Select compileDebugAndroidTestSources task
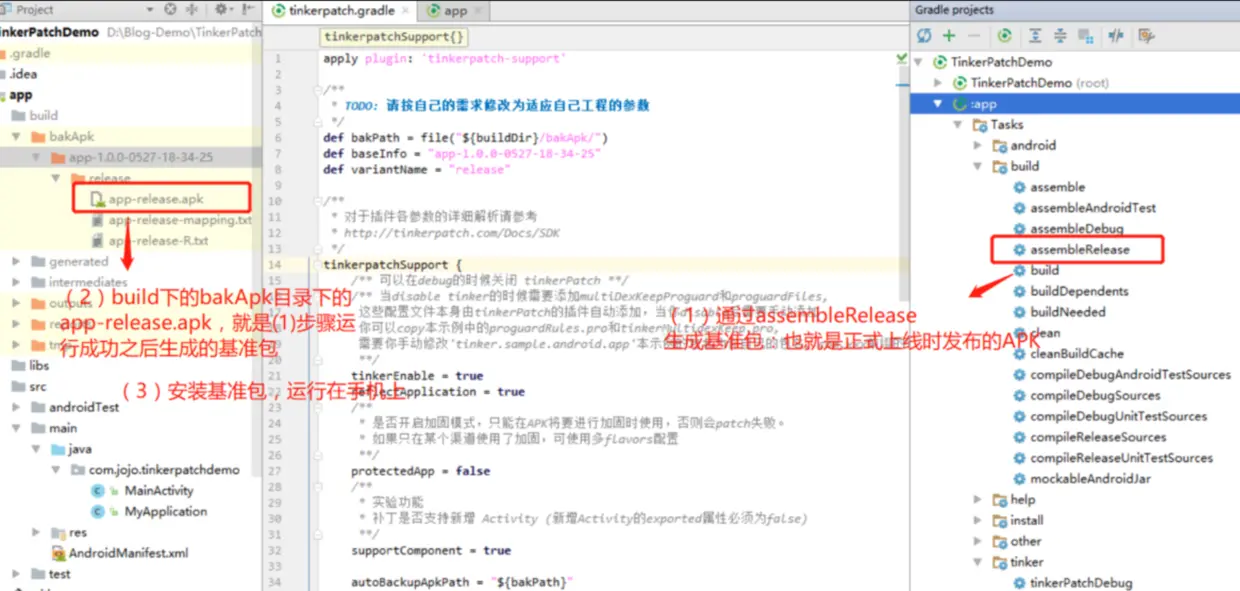Screen dimensions: 1240x591 coord(1121,374)
